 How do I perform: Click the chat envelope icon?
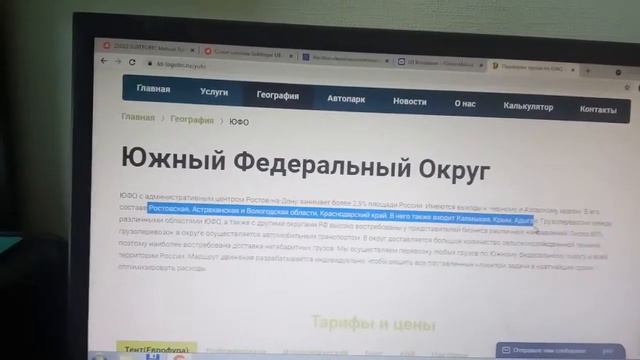pos(506,350)
